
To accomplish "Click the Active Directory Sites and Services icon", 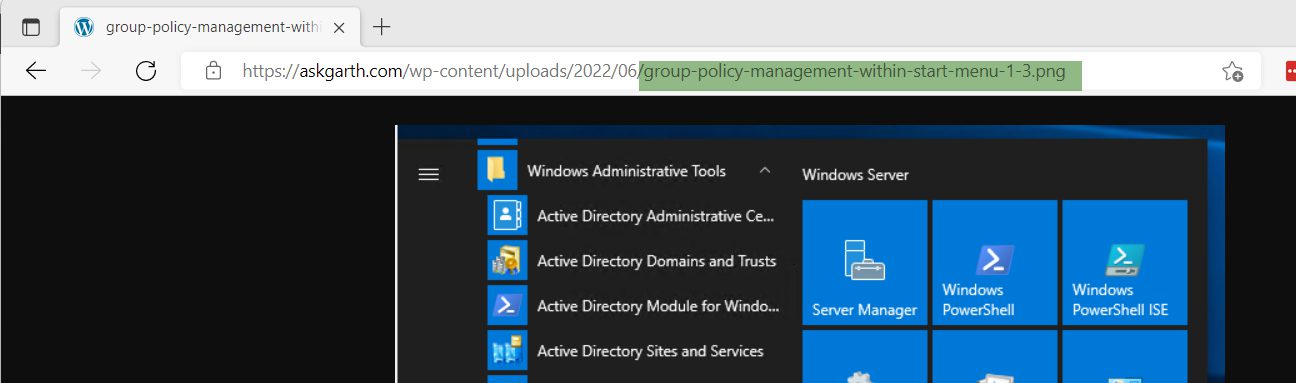I will (x=507, y=350).
